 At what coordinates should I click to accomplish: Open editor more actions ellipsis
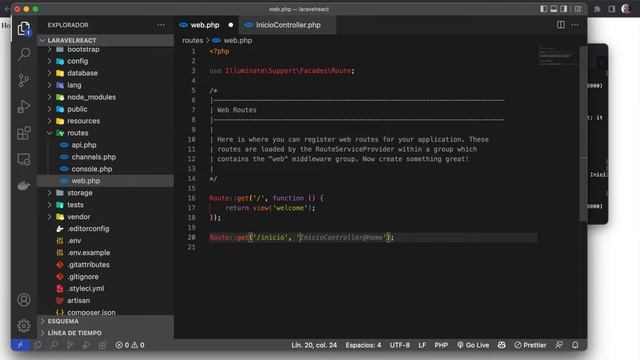[575, 25]
